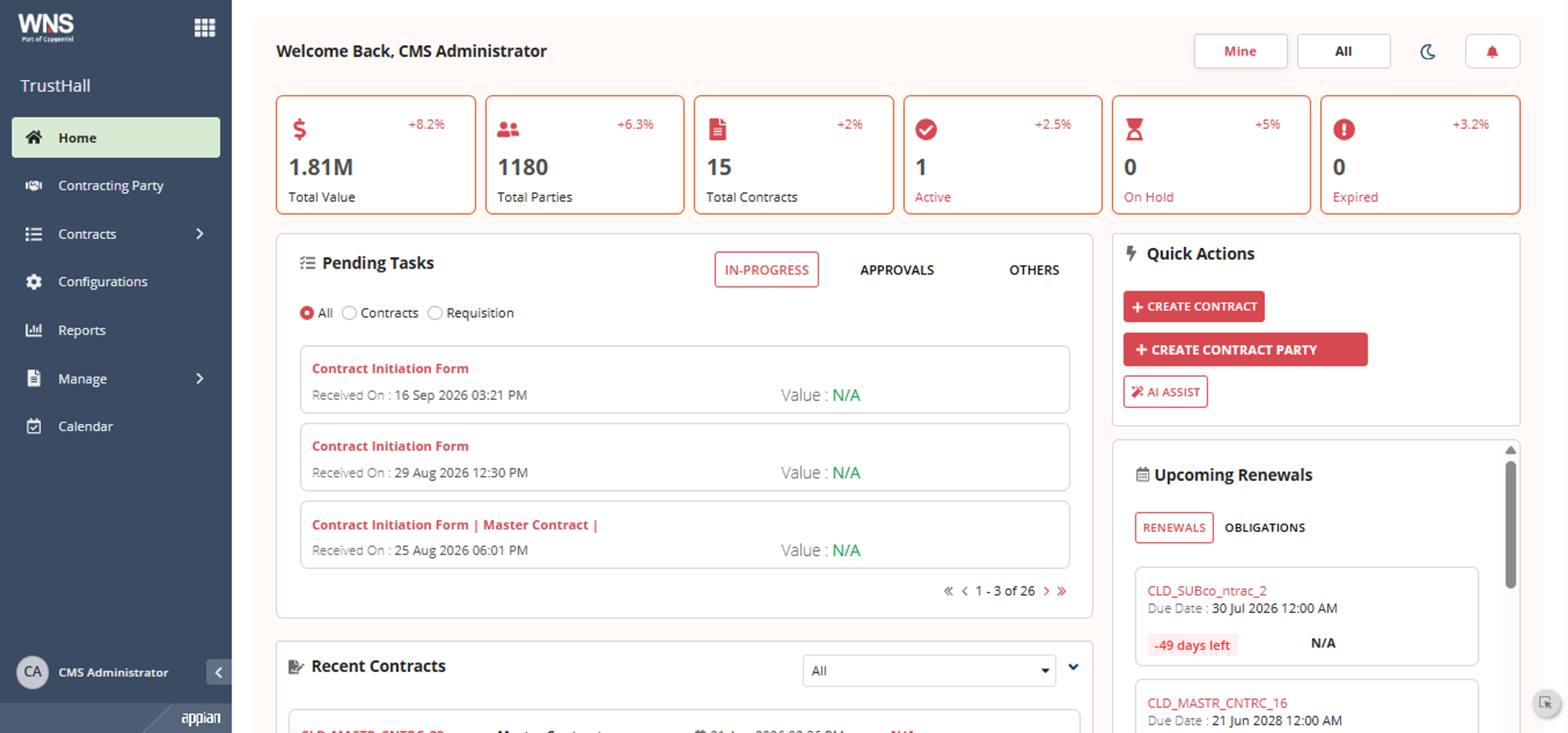
Task: Collapse the sidebar with arrow button
Action: [x=218, y=672]
